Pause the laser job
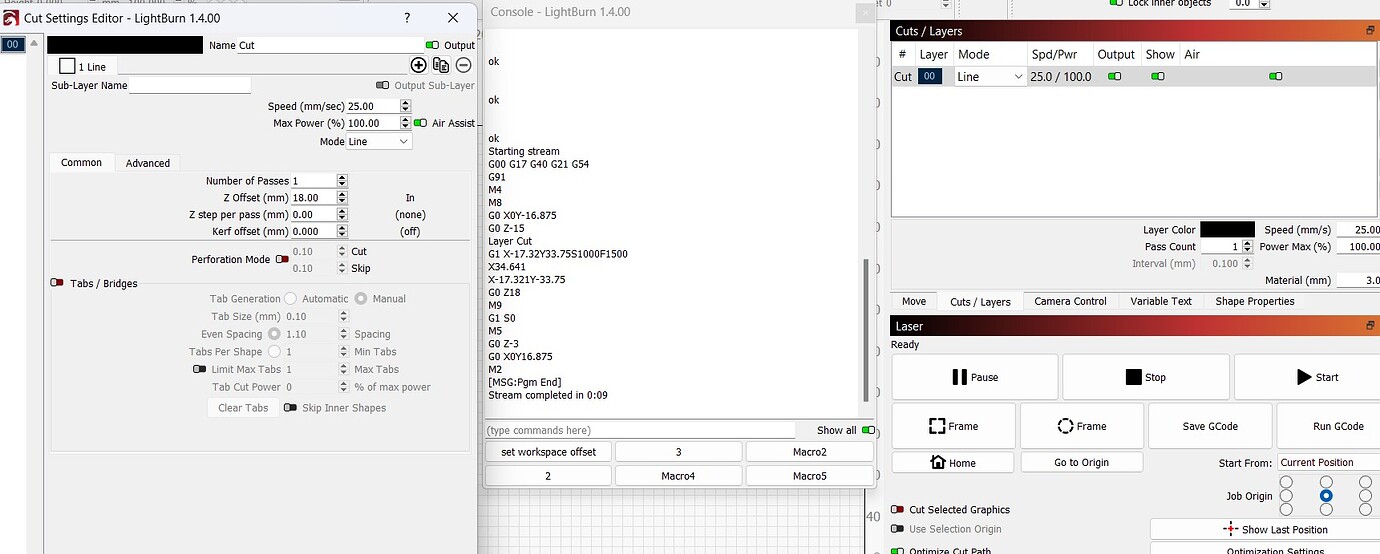The height and width of the screenshot is (554, 1380). pos(974,377)
